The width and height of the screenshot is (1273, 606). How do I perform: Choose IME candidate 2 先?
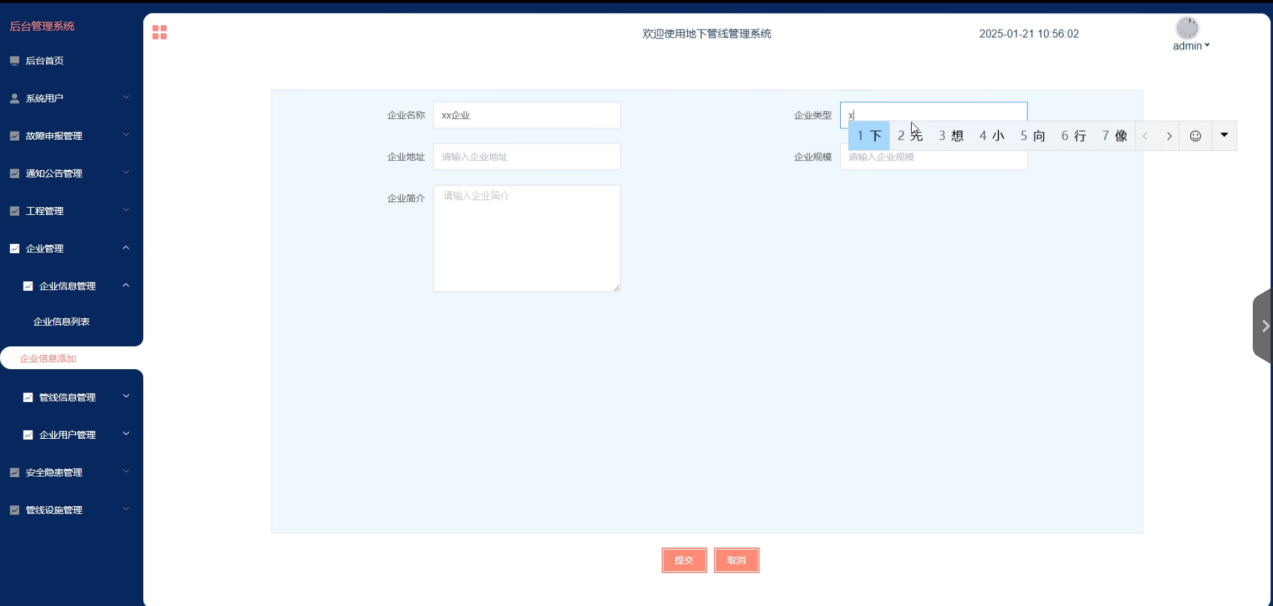pos(910,136)
